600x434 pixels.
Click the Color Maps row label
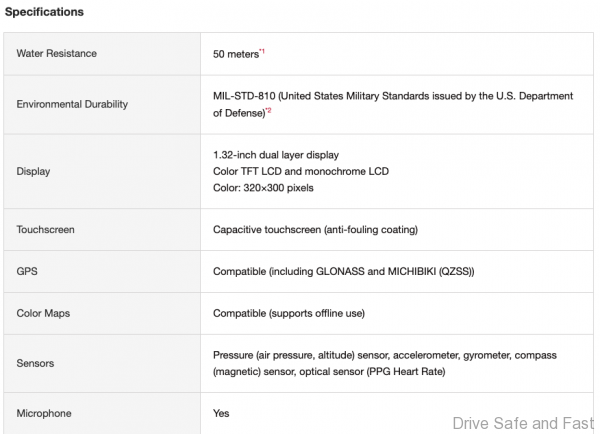[x=44, y=314]
